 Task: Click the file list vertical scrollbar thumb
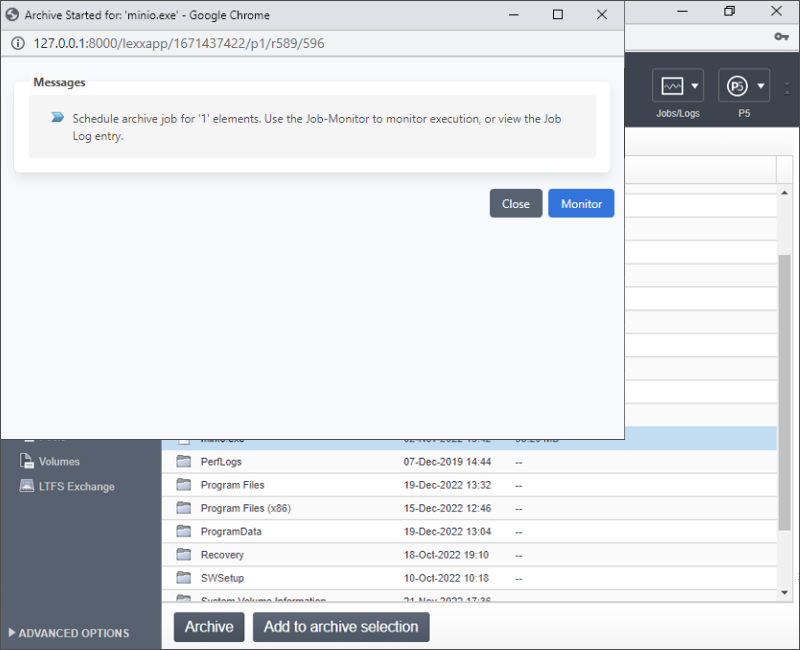785,392
